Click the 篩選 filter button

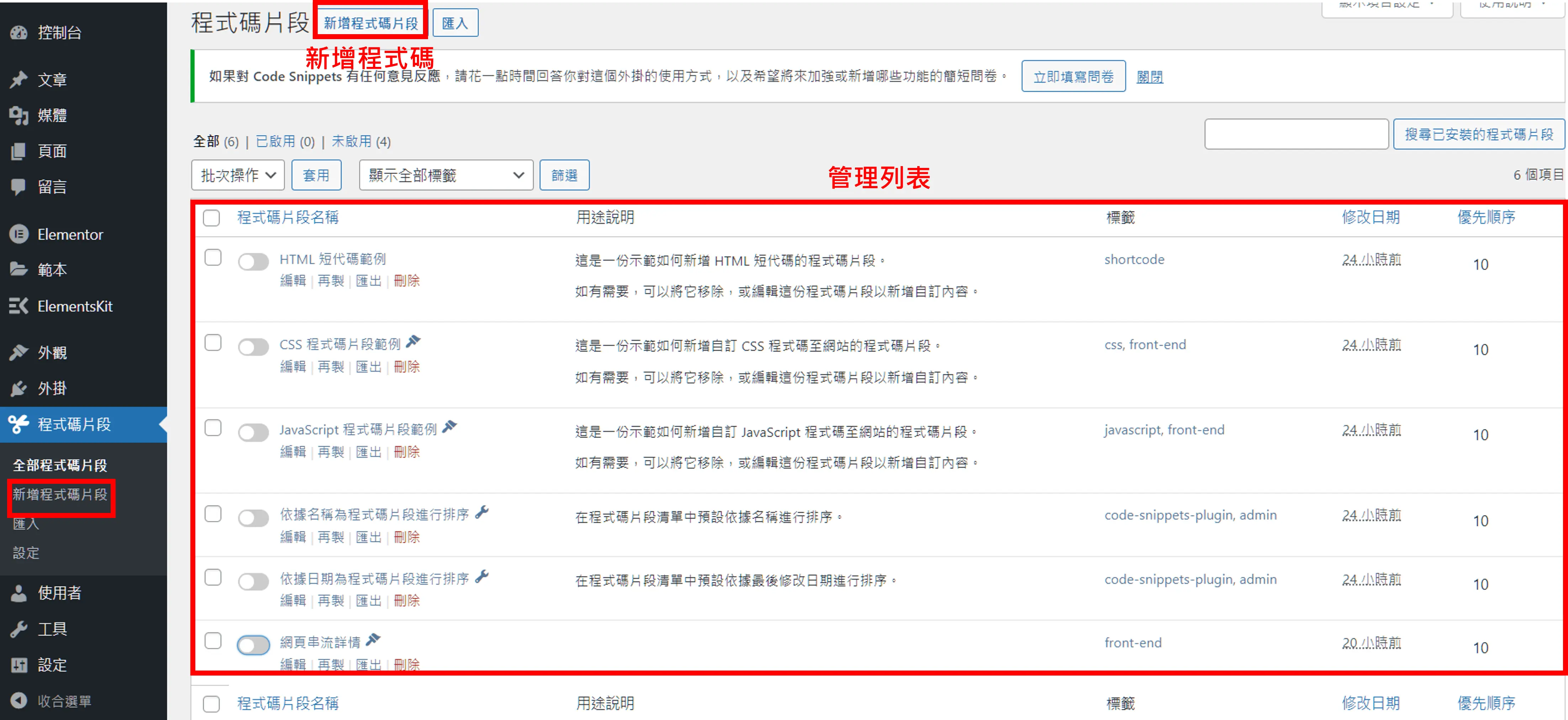pyautogui.click(x=564, y=175)
